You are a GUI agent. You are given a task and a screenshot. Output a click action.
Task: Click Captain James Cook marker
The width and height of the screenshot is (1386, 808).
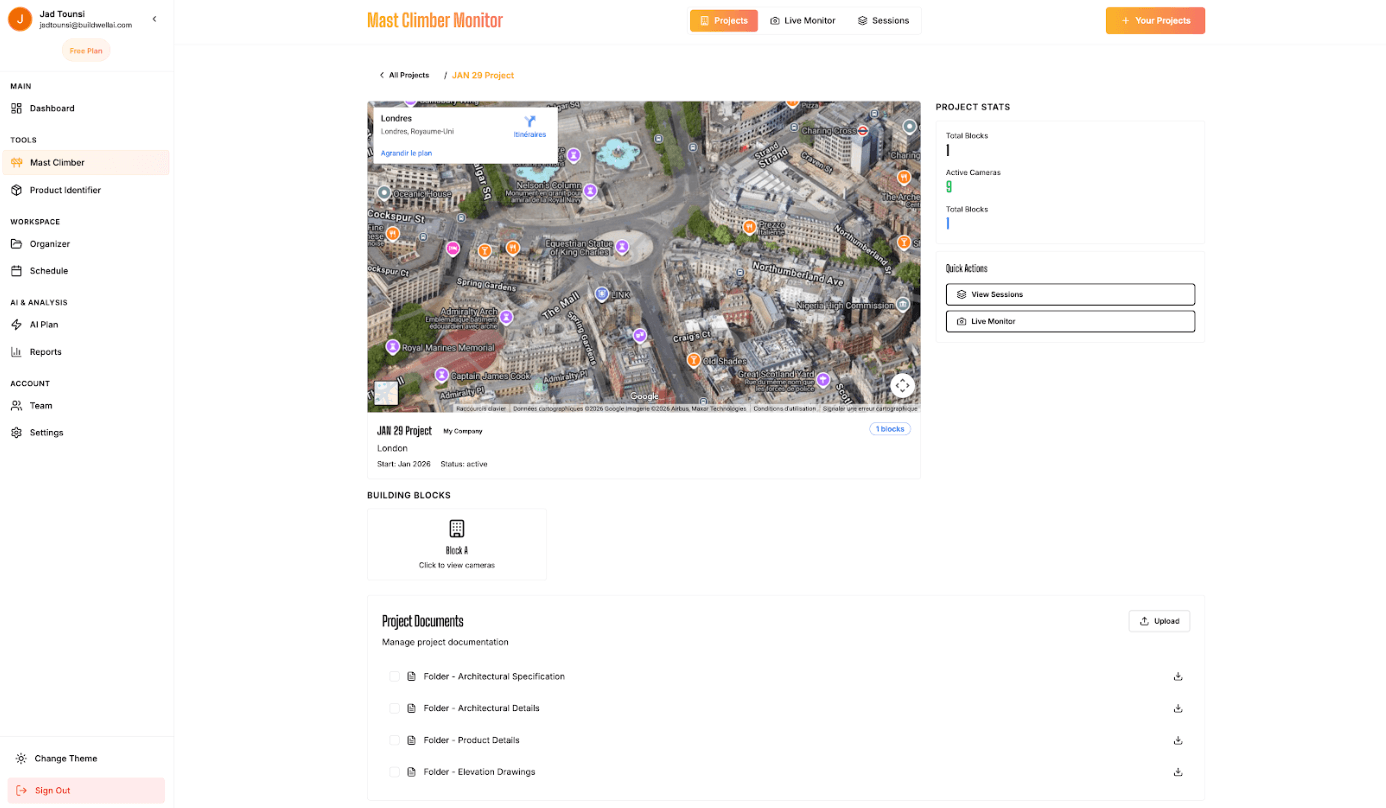tap(441, 374)
